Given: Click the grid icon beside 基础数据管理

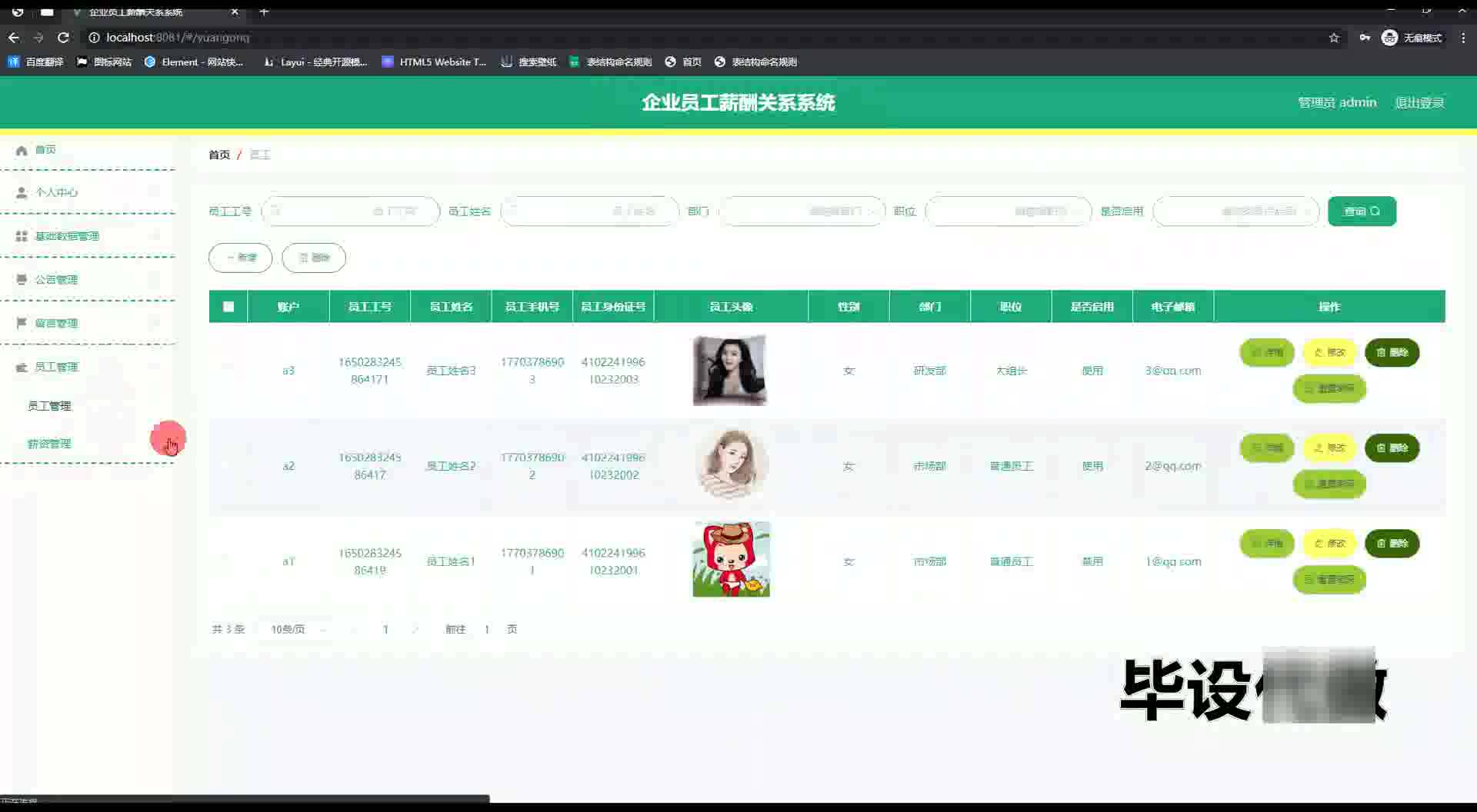Looking at the screenshot, I should (x=22, y=236).
